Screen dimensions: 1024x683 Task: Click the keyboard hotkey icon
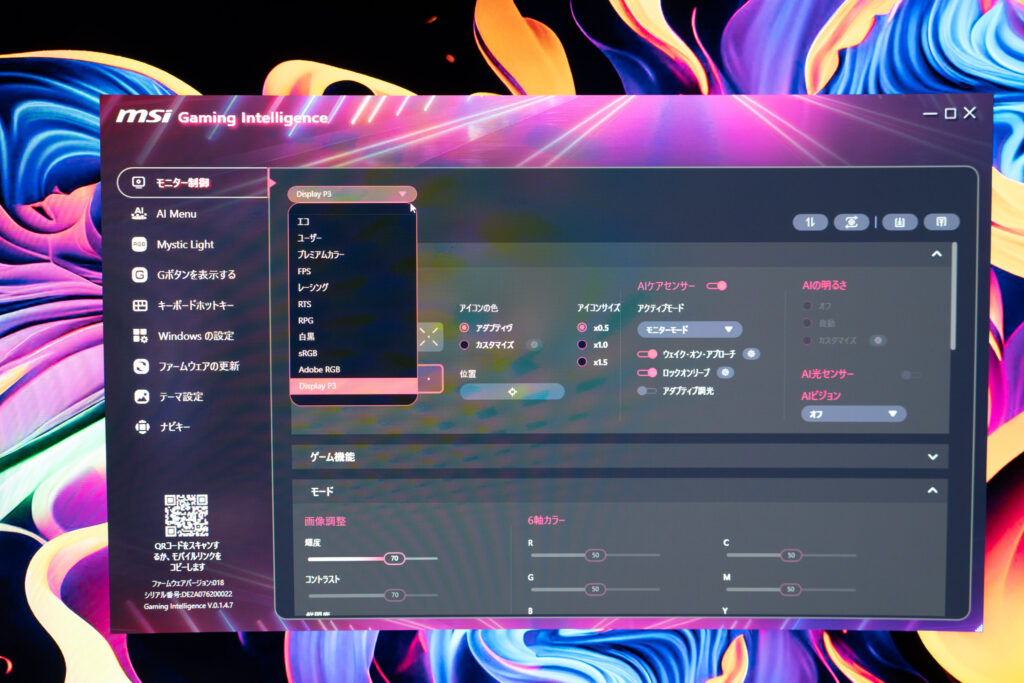(140, 305)
